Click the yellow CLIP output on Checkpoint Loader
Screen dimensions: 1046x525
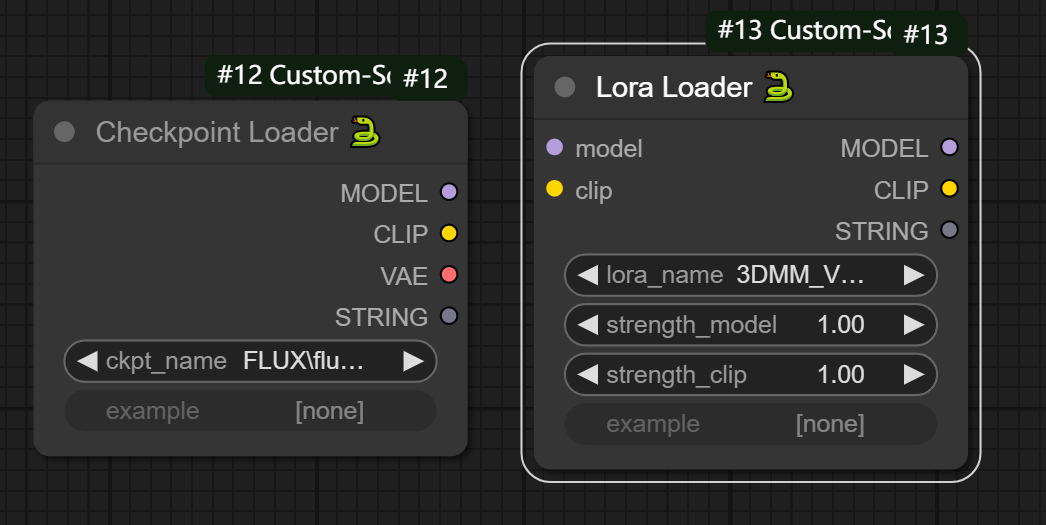pyautogui.click(x=449, y=234)
